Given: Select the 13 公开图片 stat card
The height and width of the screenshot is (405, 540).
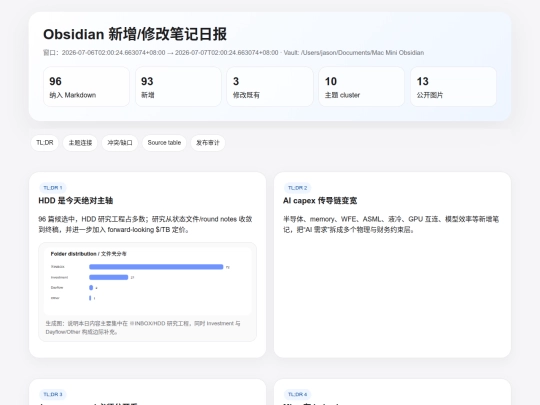Looking at the screenshot, I should (453, 87).
